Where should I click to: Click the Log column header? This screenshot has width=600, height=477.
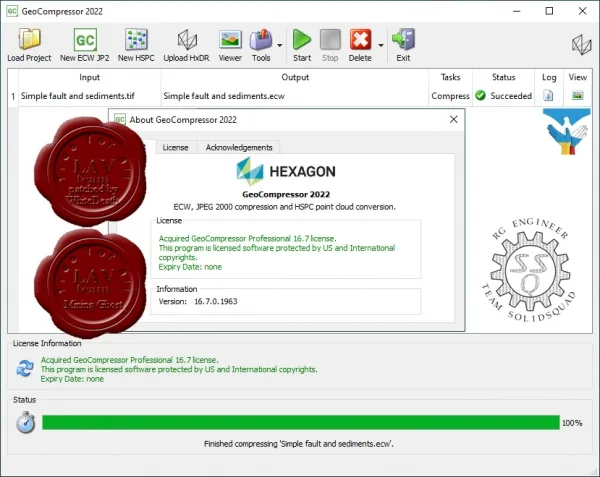coord(549,77)
